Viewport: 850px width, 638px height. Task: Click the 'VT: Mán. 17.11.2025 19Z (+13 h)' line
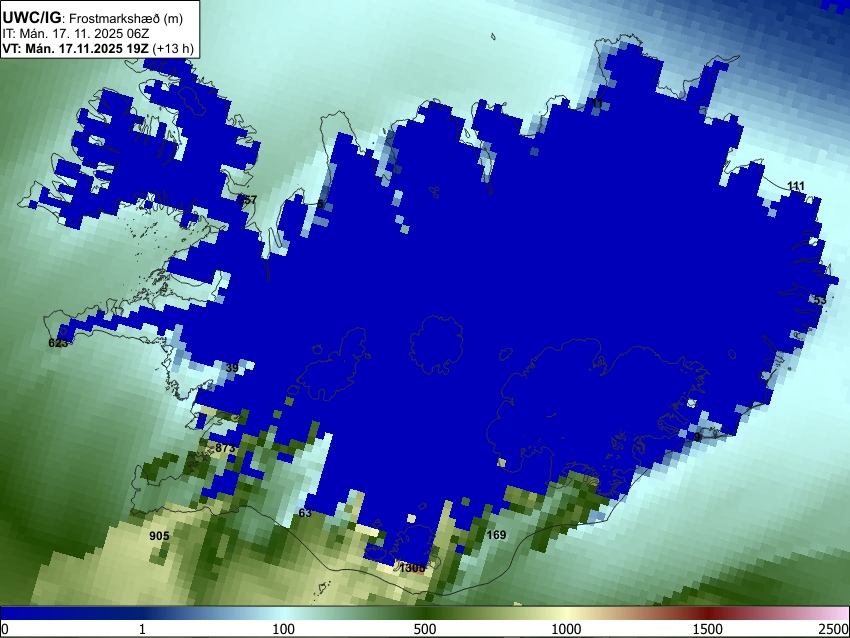[x=98, y=49]
